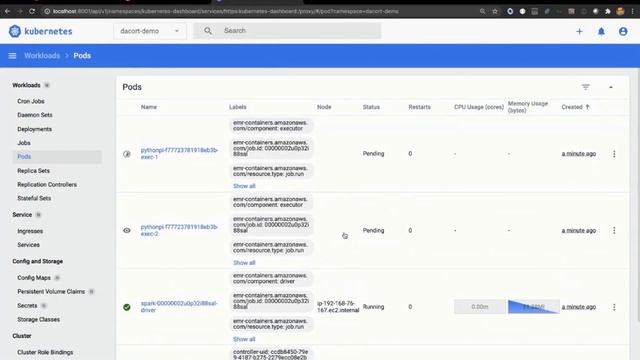Open Stateful Sets in sidebar
Image resolution: width=640 pixels, height=360 pixels.
34,198
